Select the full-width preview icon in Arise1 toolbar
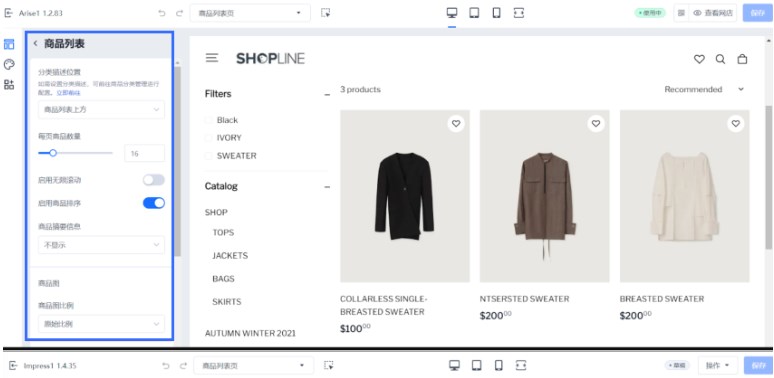The image size is (774, 378). pyautogui.click(x=518, y=13)
